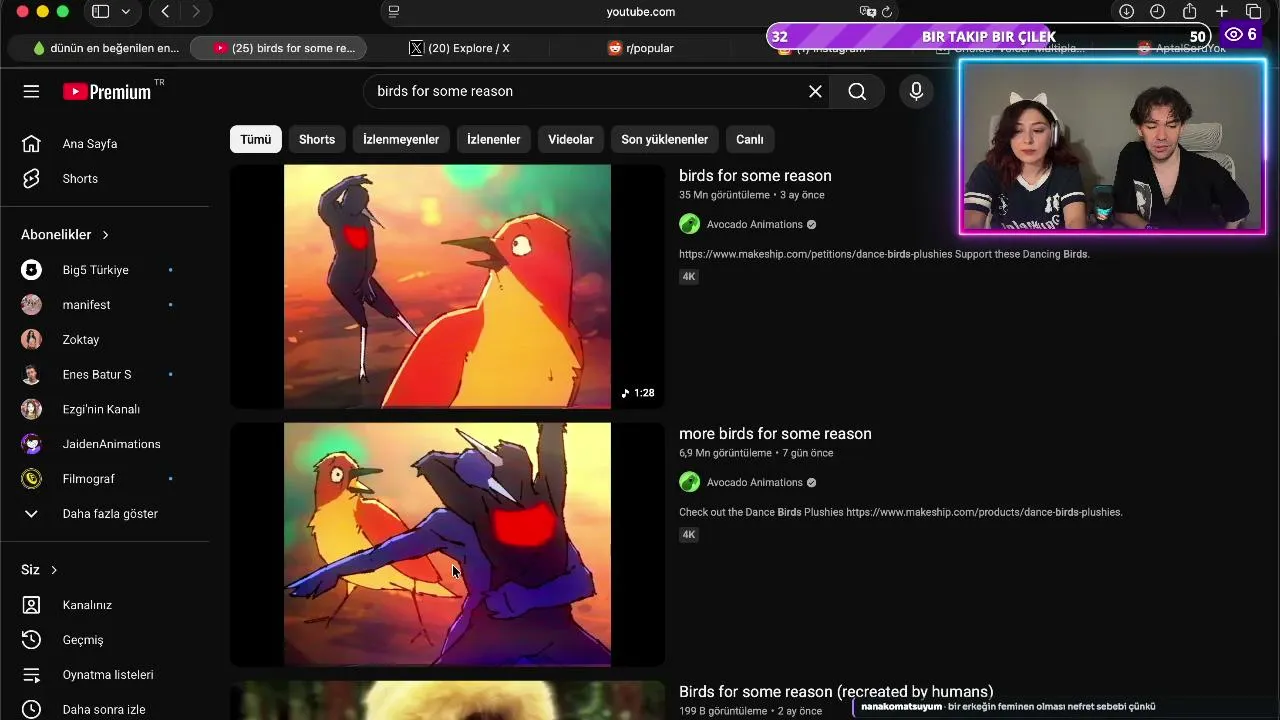Click 4K badge on 'birds for some reason'
The width and height of the screenshot is (1280, 720).
689,277
